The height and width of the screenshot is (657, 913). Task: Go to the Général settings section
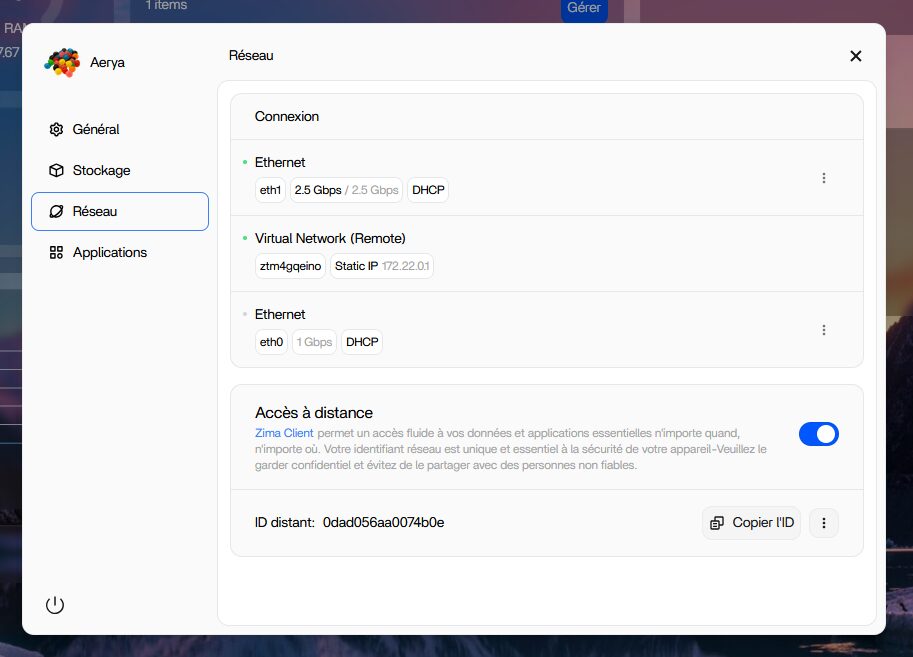click(x=96, y=130)
